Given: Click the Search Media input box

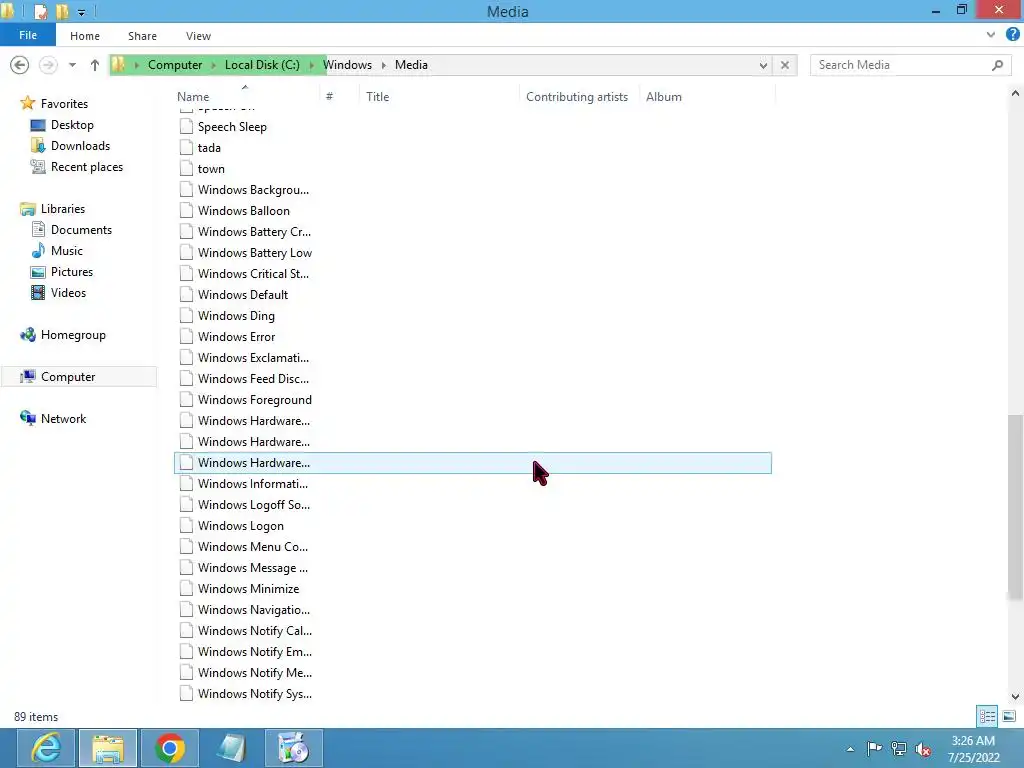Looking at the screenshot, I should tap(901, 65).
